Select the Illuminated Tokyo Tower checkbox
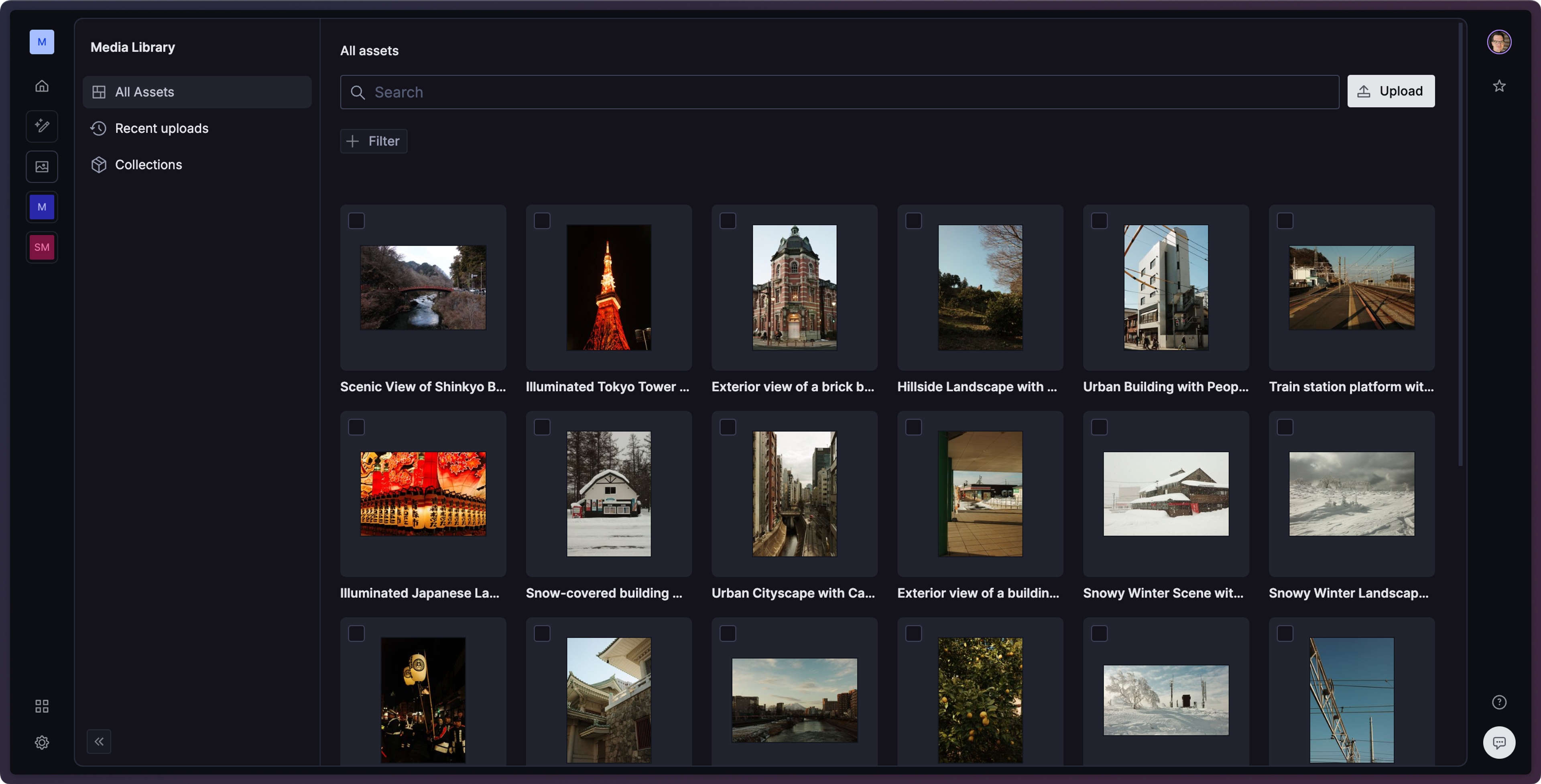 click(x=542, y=221)
